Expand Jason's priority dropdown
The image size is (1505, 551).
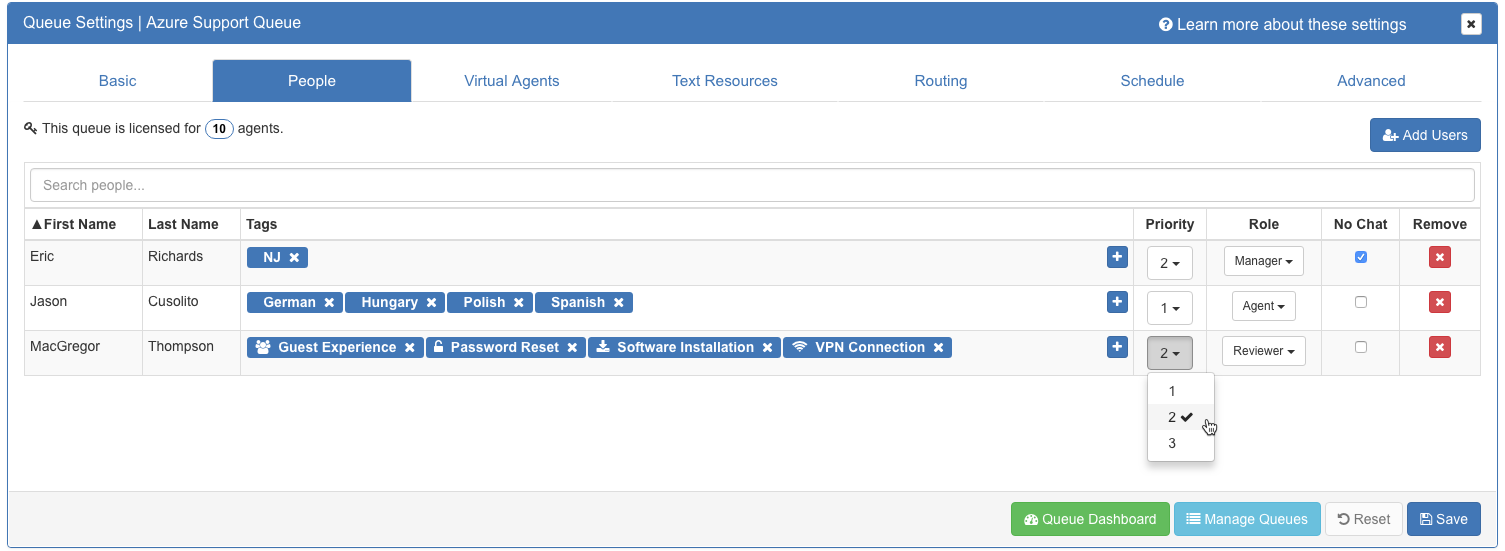pyautogui.click(x=1169, y=308)
